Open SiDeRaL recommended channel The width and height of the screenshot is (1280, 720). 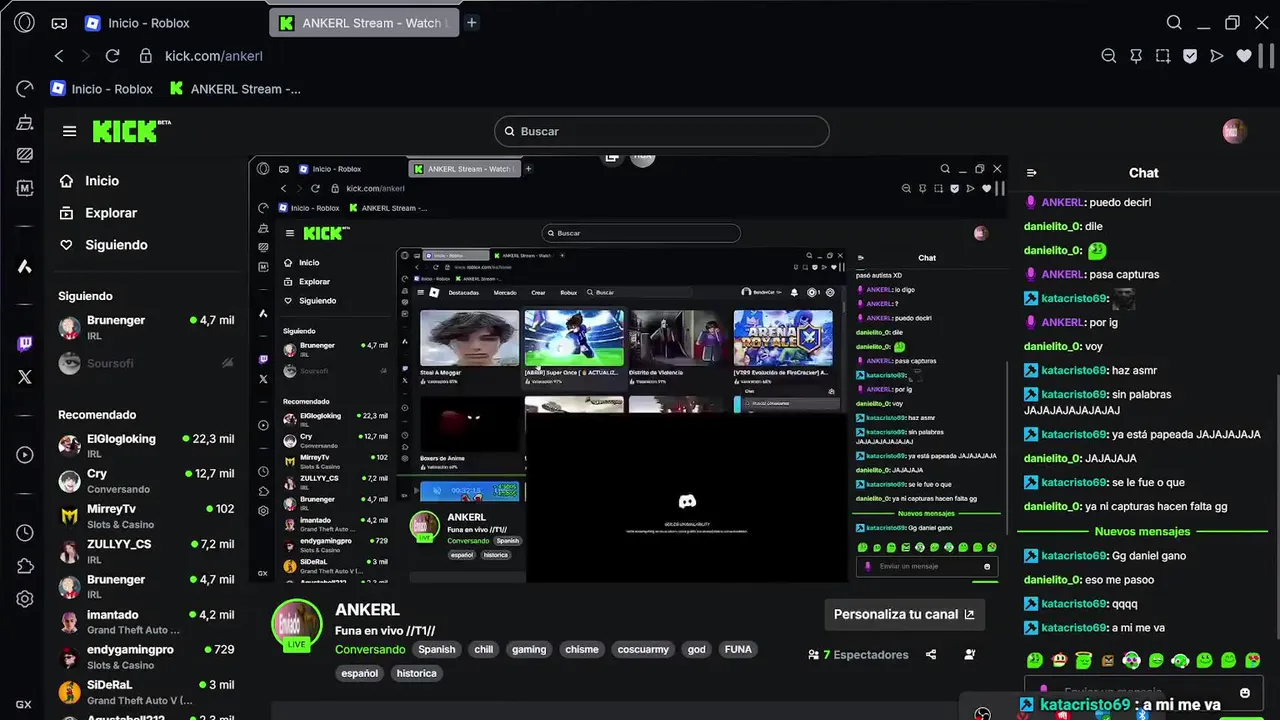(146, 692)
